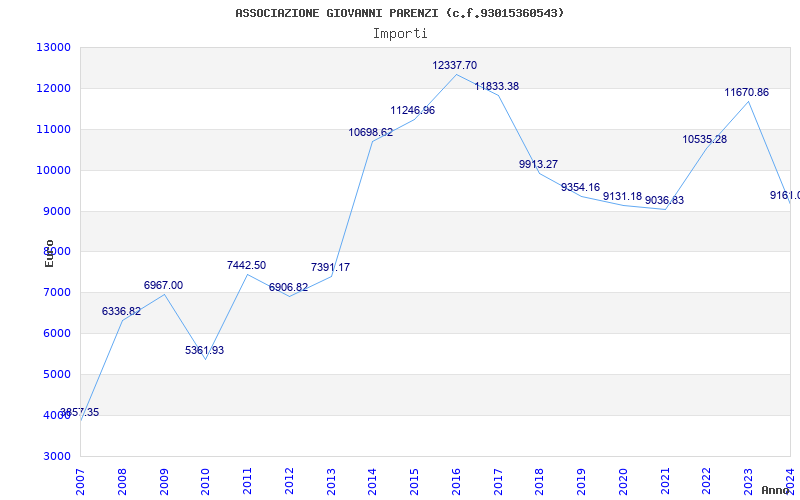Click the 10000 y-axis value
The height and width of the screenshot is (500, 800).
pos(53,170)
